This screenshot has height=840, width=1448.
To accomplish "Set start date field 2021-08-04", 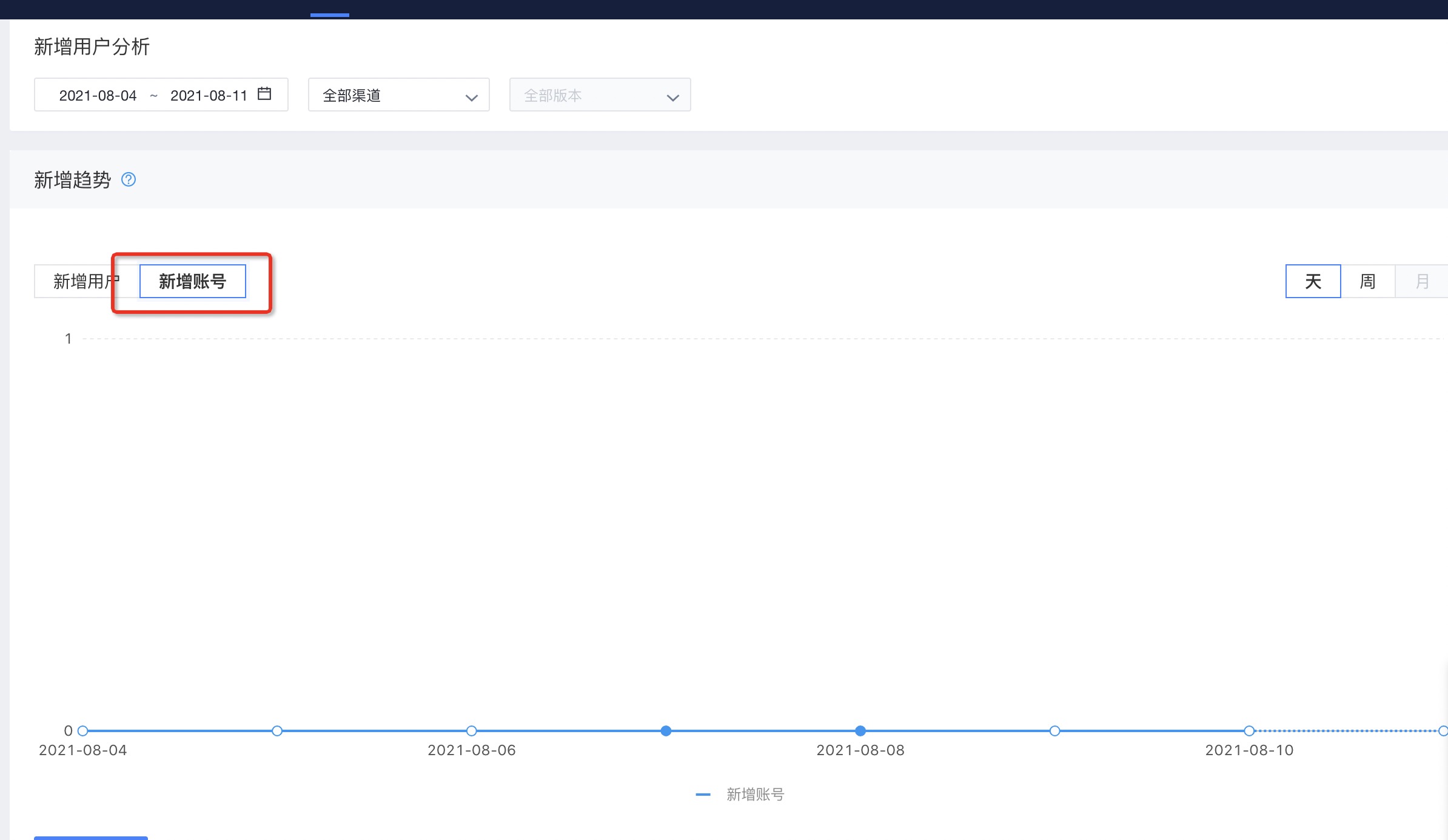I will (x=98, y=95).
